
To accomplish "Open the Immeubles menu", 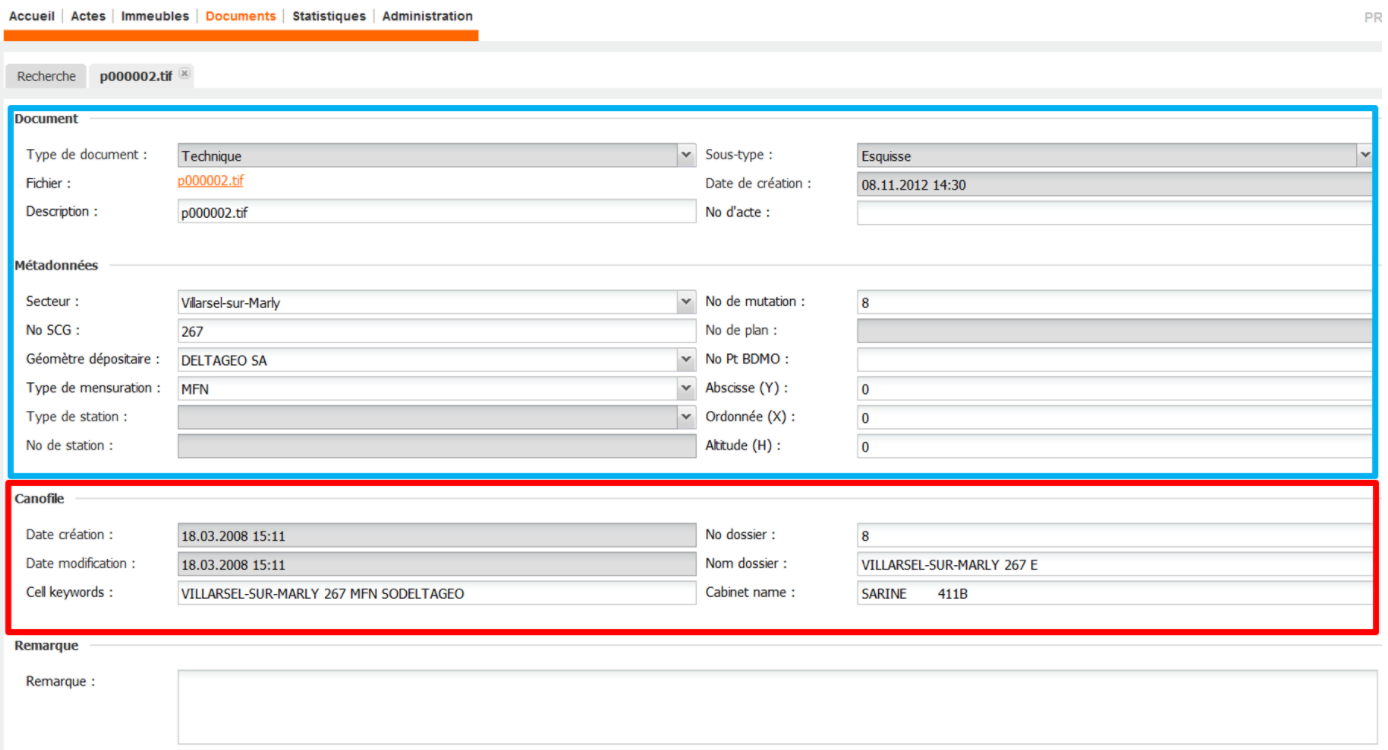I will (155, 16).
